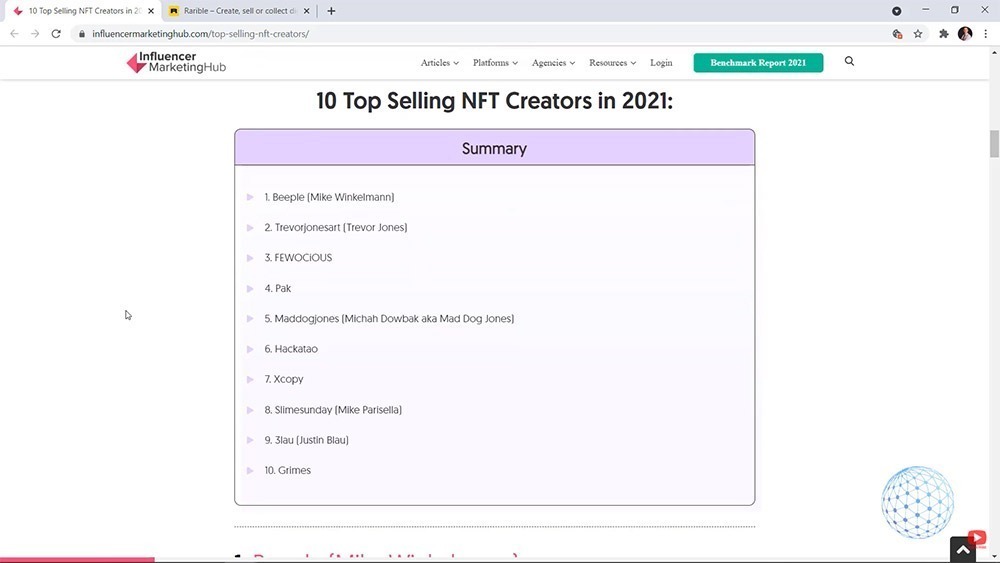Close the Rarible tab
The height and width of the screenshot is (563, 1000).
307,11
